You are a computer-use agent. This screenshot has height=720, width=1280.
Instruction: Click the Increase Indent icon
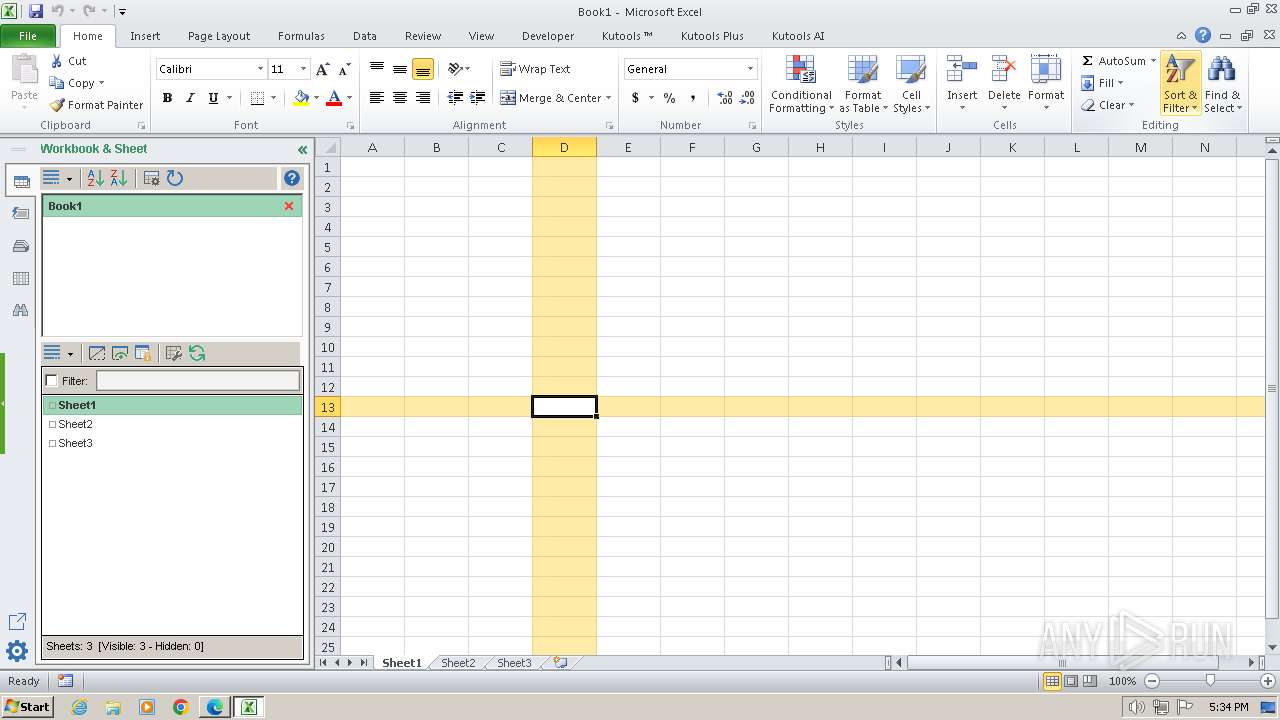478,98
